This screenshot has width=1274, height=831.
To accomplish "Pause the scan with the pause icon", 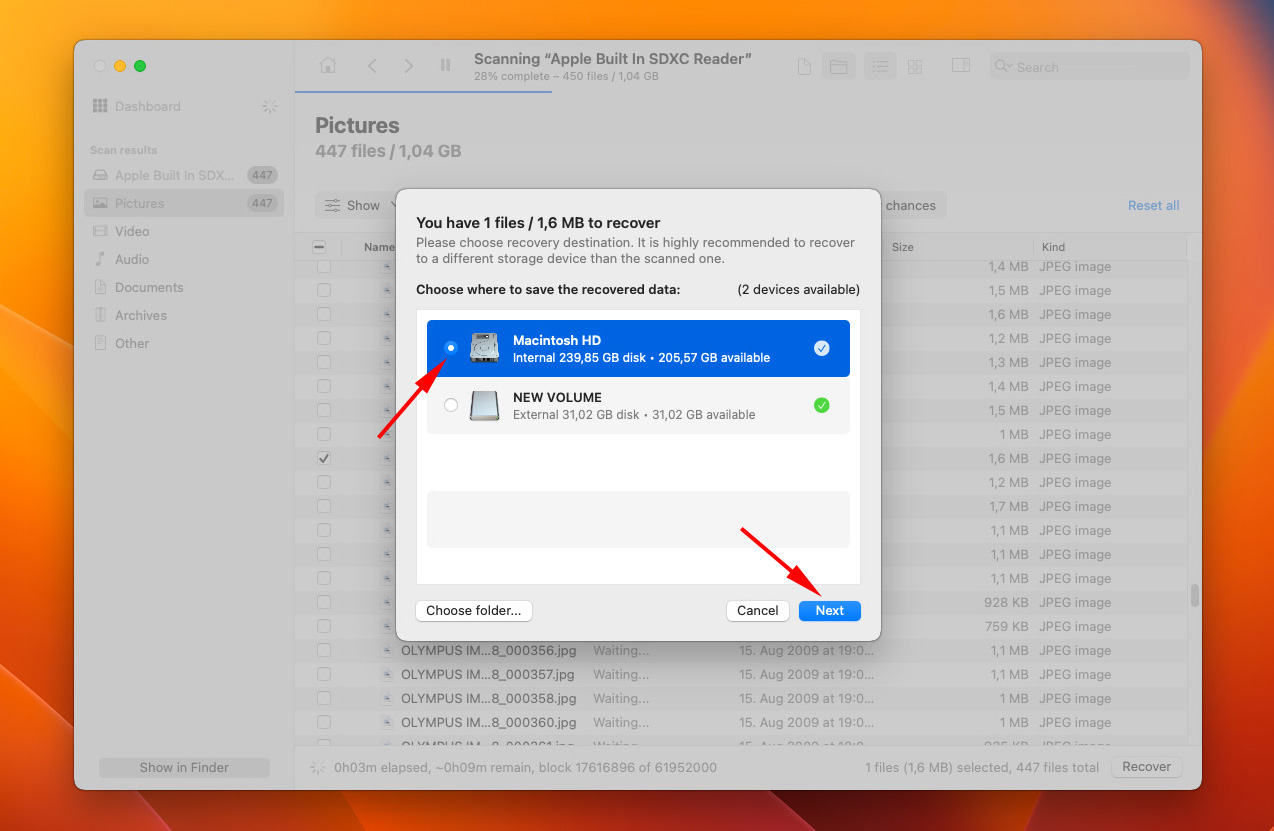I will [445, 66].
